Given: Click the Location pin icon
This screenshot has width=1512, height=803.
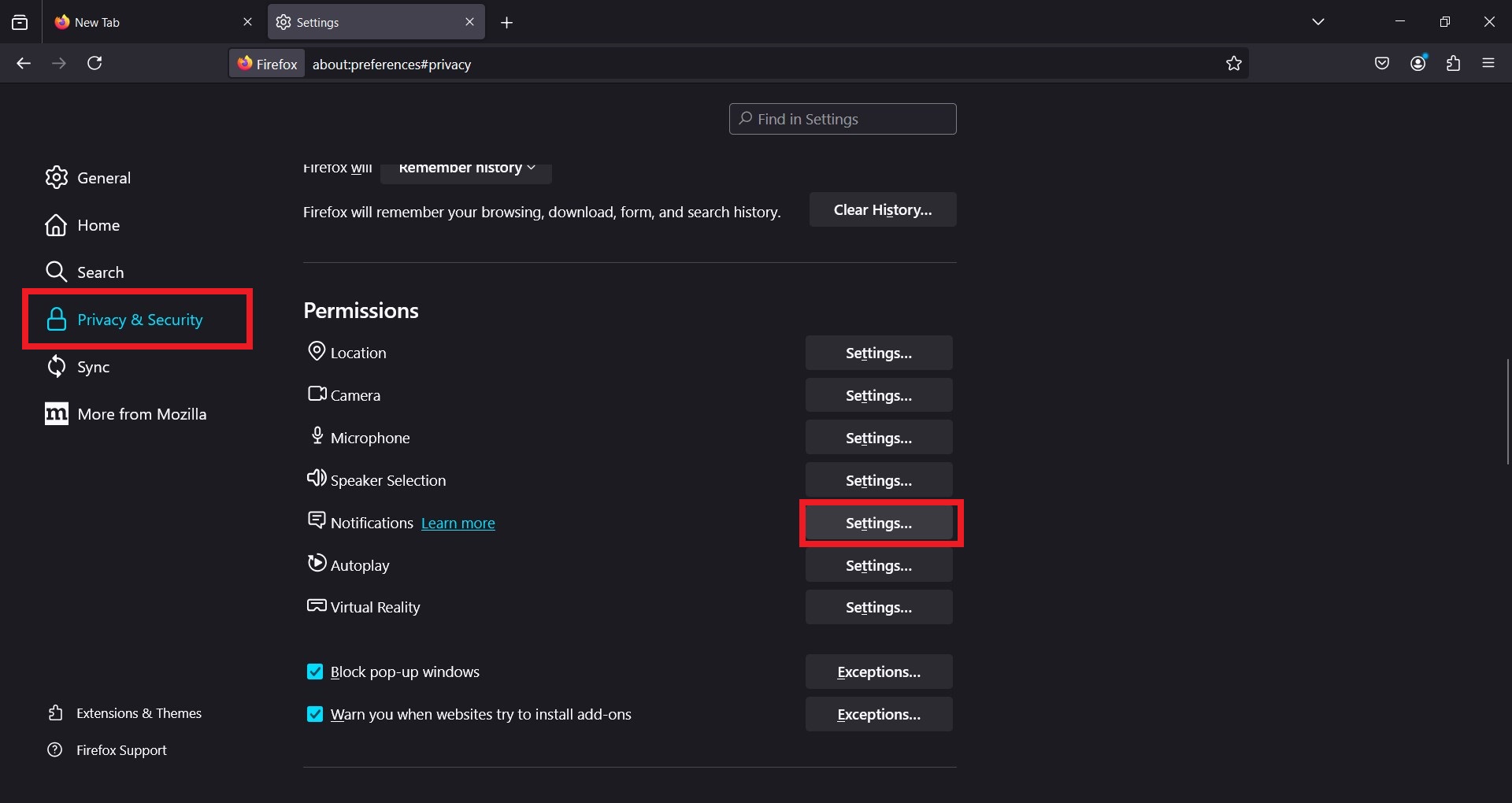Looking at the screenshot, I should [317, 351].
